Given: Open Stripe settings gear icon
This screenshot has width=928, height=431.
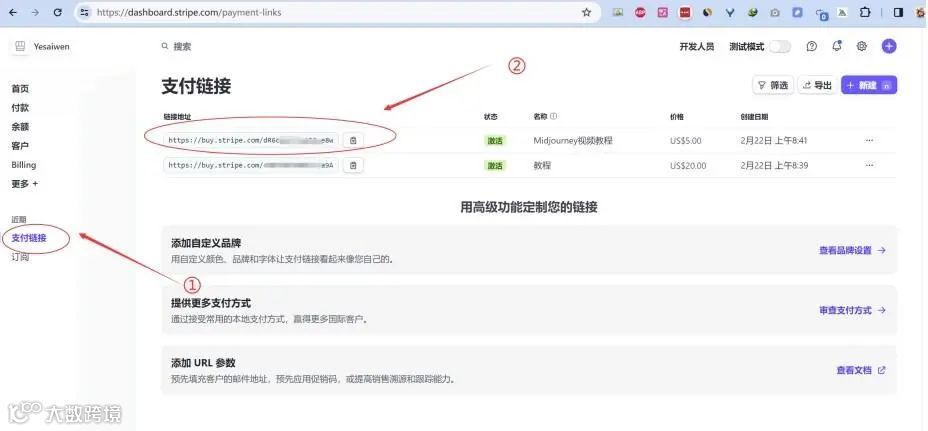Looking at the screenshot, I should pyautogui.click(x=862, y=46).
